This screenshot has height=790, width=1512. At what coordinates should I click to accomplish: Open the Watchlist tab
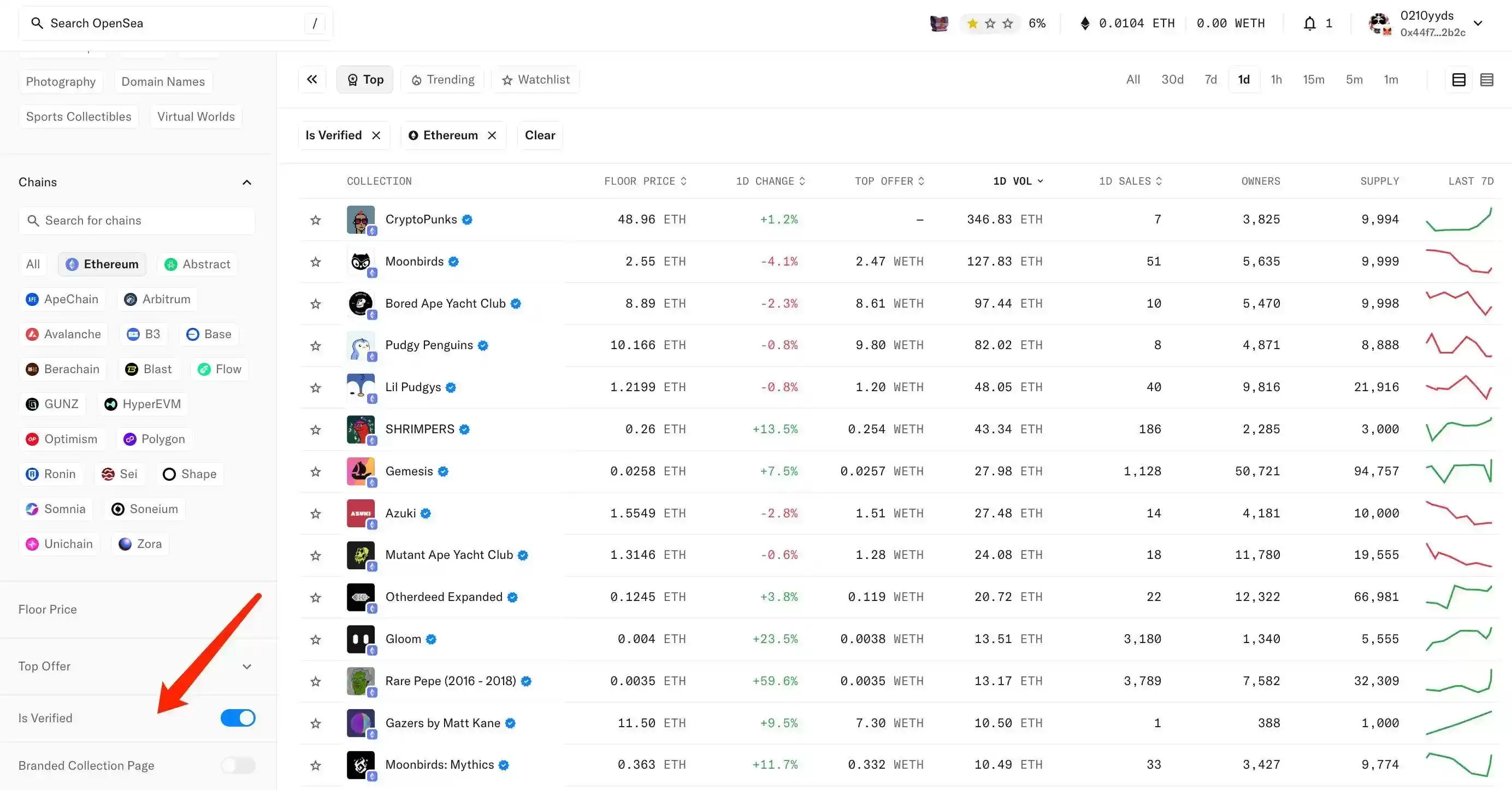click(535, 80)
